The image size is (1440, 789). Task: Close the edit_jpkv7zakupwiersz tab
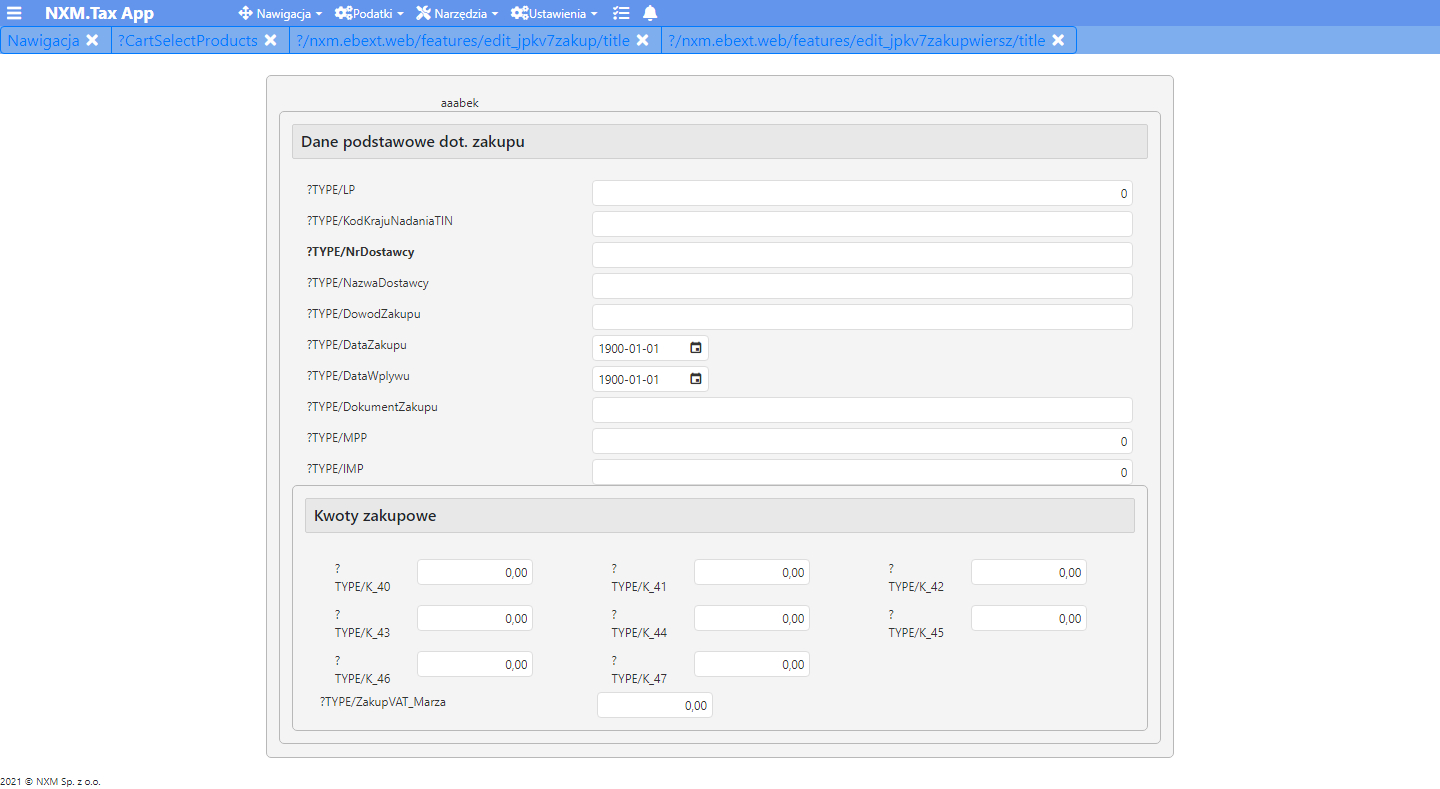1058,40
